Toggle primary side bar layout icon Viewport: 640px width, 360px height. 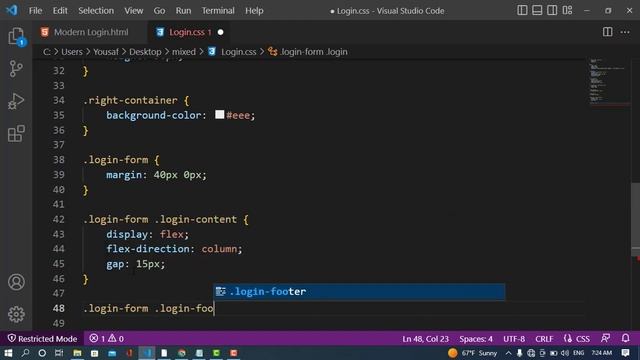[522, 11]
